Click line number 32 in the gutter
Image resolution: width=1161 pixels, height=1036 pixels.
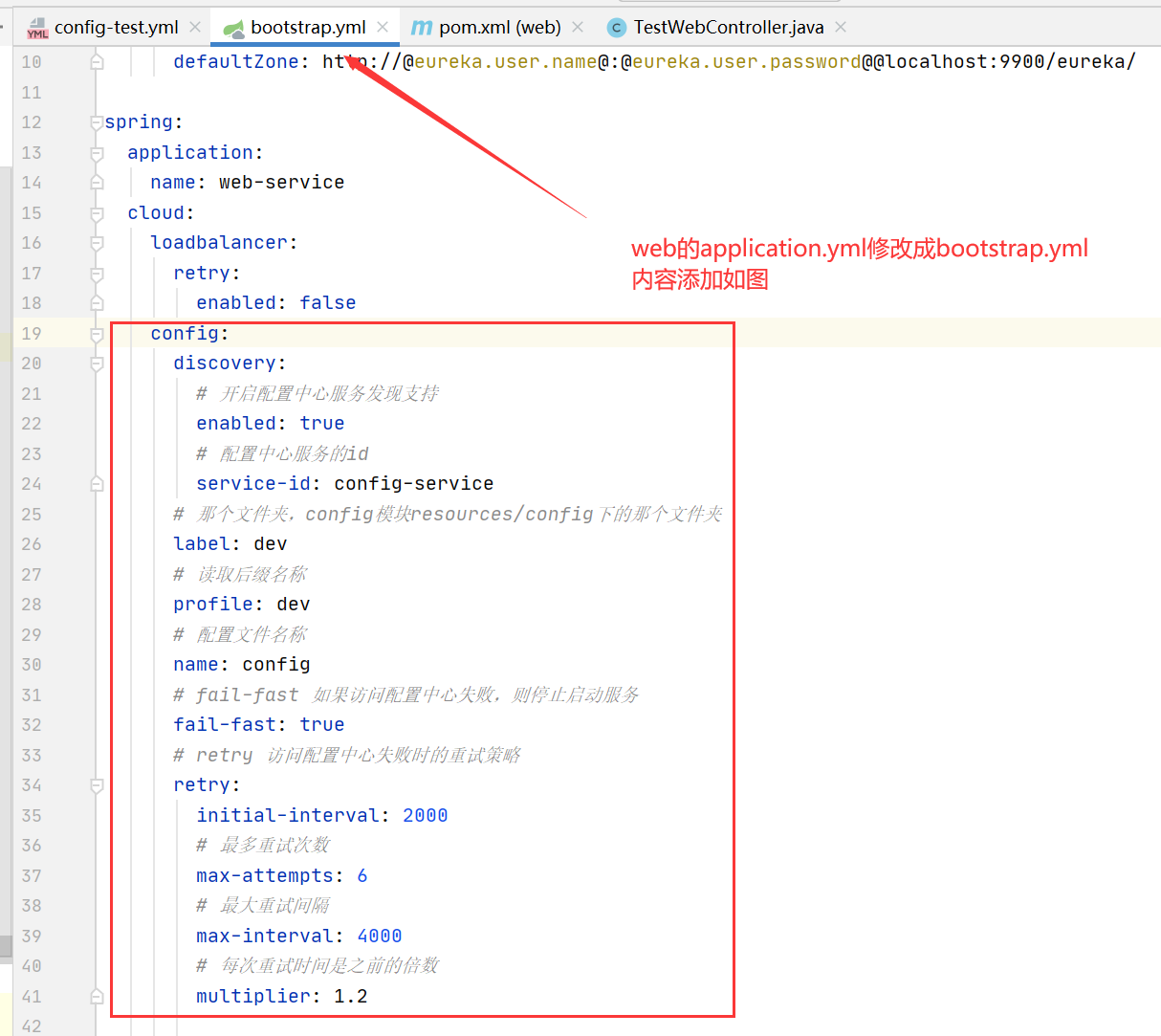pos(32,725)
